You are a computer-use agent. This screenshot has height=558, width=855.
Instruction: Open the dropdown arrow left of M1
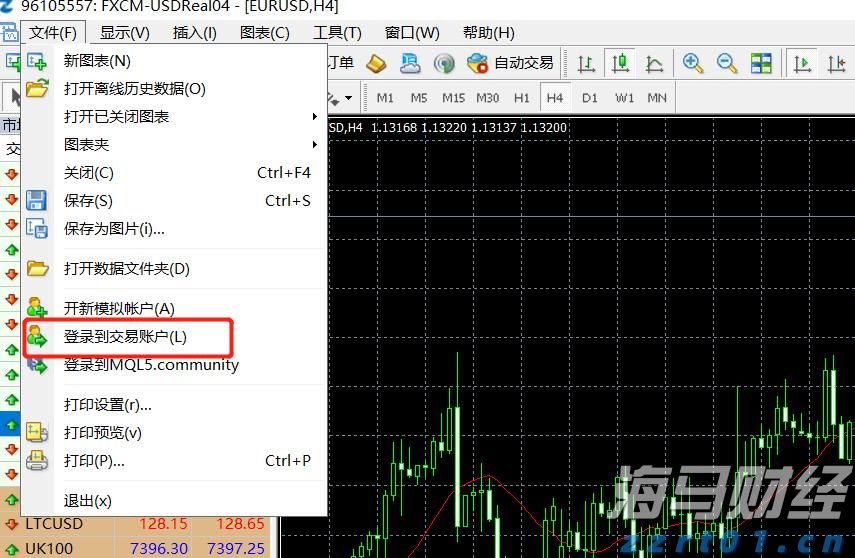[x=348, y=98]
